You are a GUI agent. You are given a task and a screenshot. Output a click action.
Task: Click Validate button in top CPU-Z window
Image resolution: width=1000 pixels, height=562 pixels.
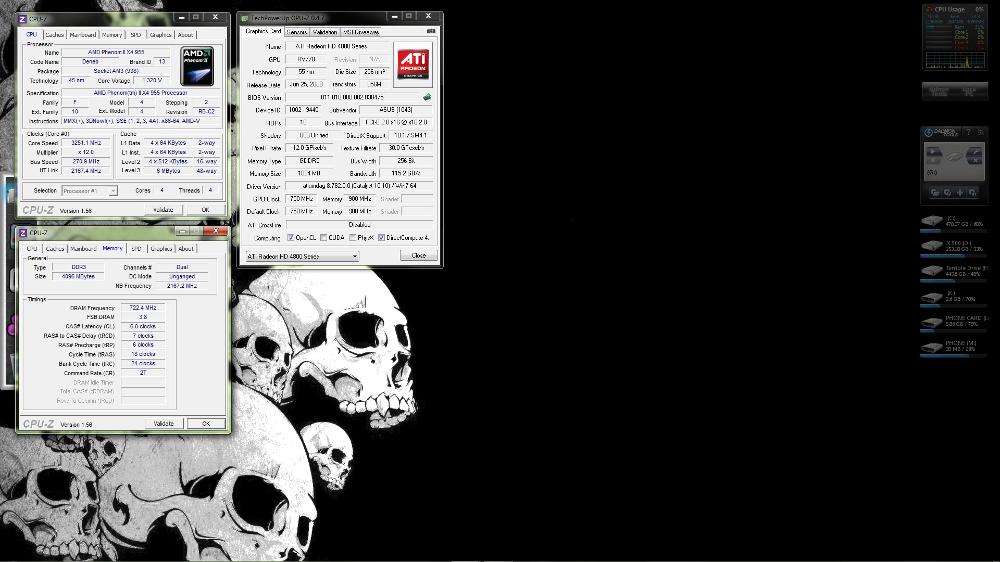point(163,210)
